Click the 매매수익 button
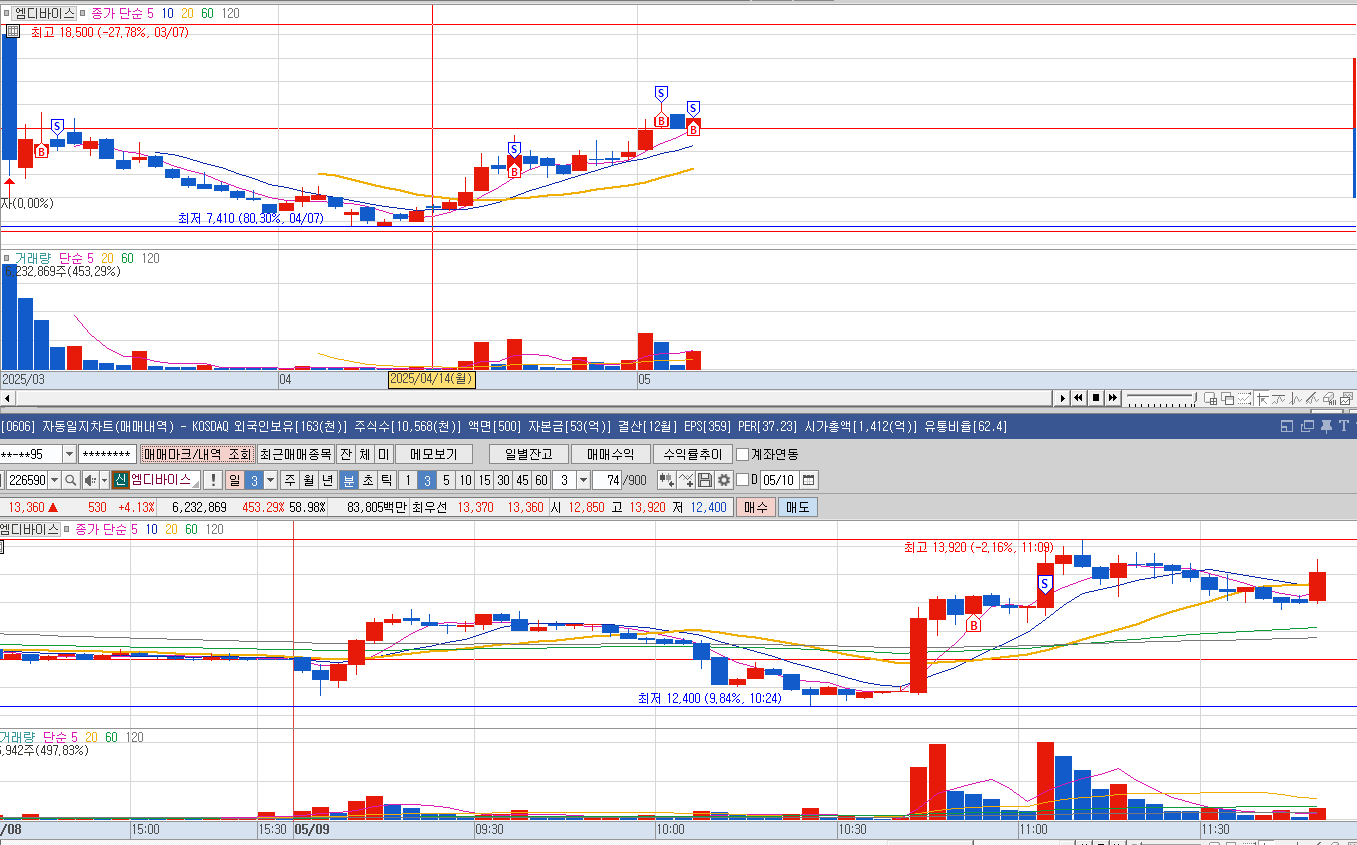1357x845 pixels. (x=610, y=454)
